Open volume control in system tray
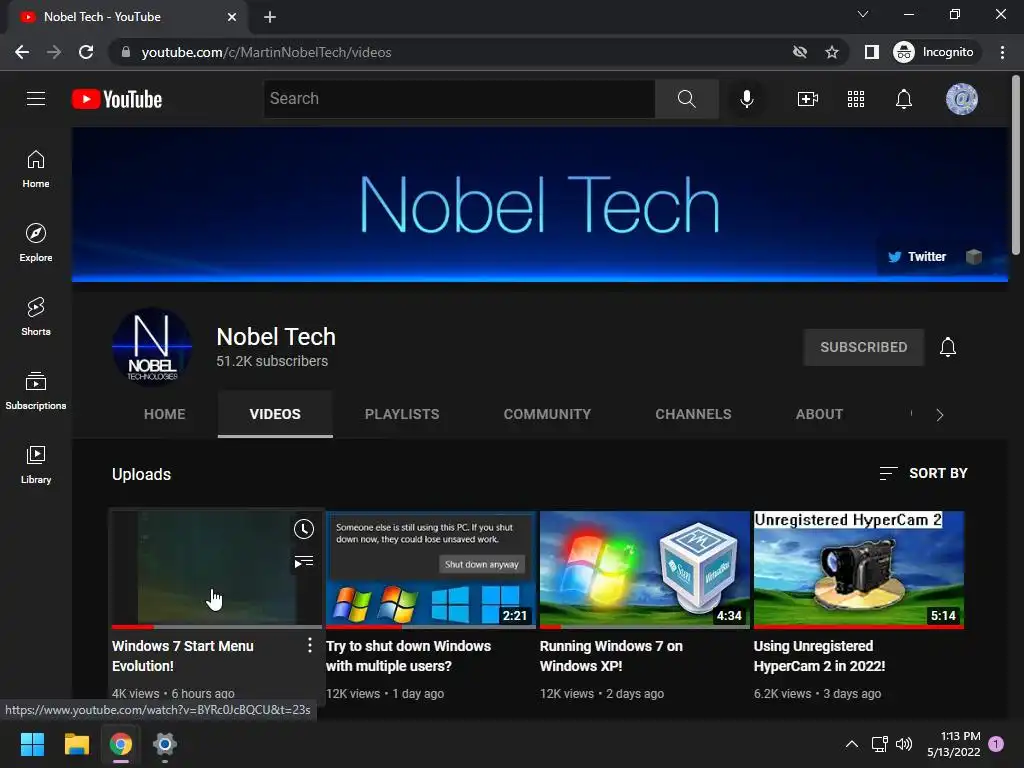Image resolution: width=1024 pixels, height=768 pixels. click(904, 744)
